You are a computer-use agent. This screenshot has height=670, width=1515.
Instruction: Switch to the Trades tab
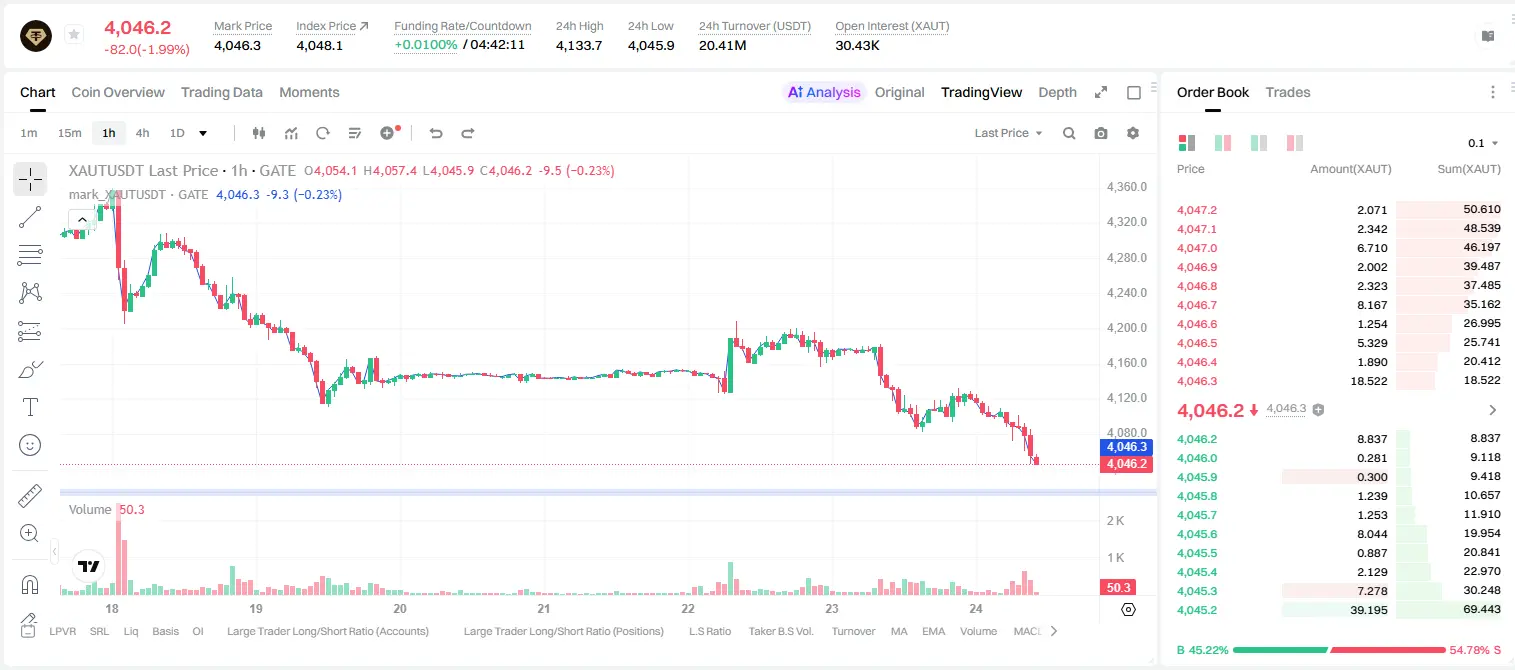pos(1288,92)
